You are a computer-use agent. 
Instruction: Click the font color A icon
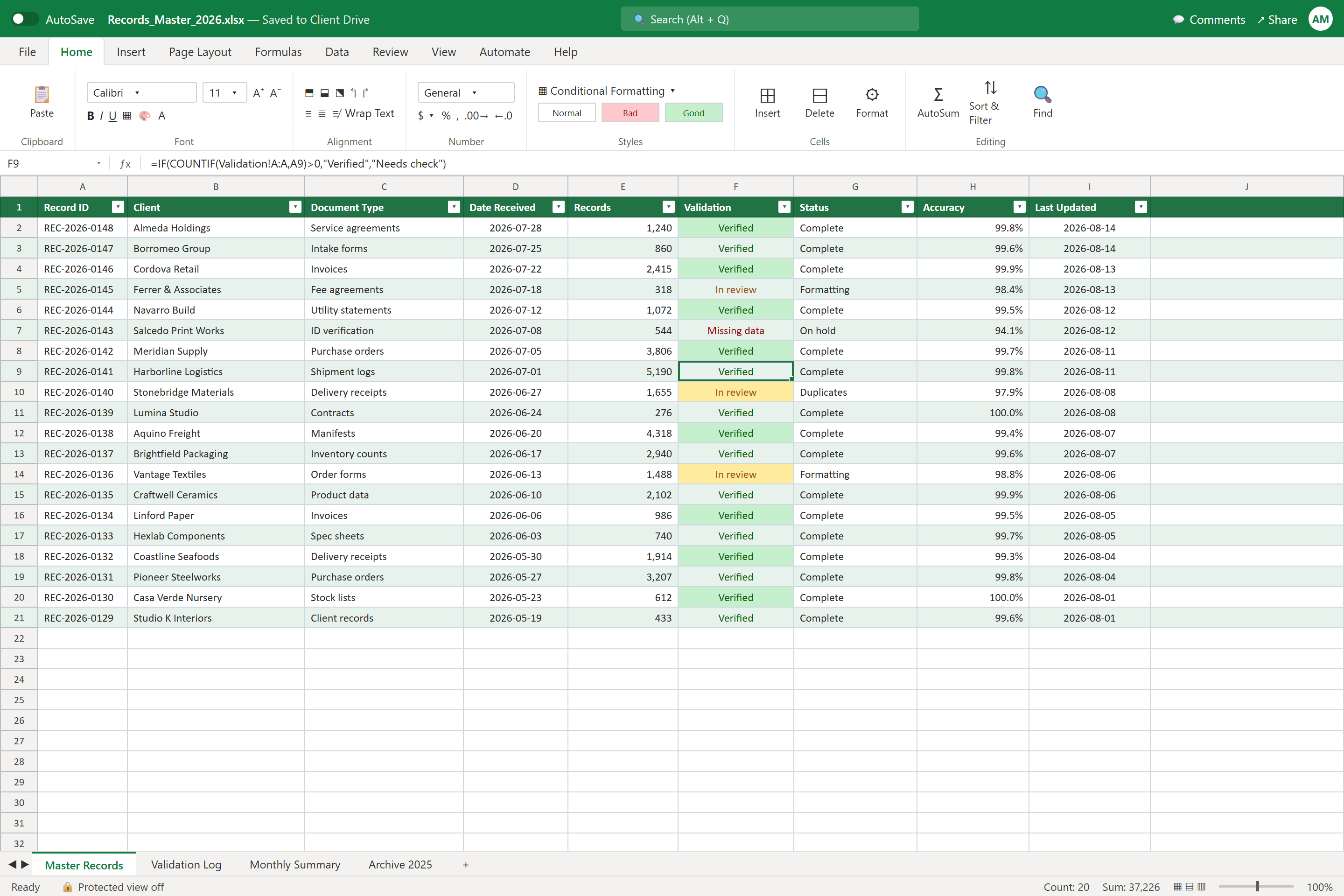tap(162, 116)
